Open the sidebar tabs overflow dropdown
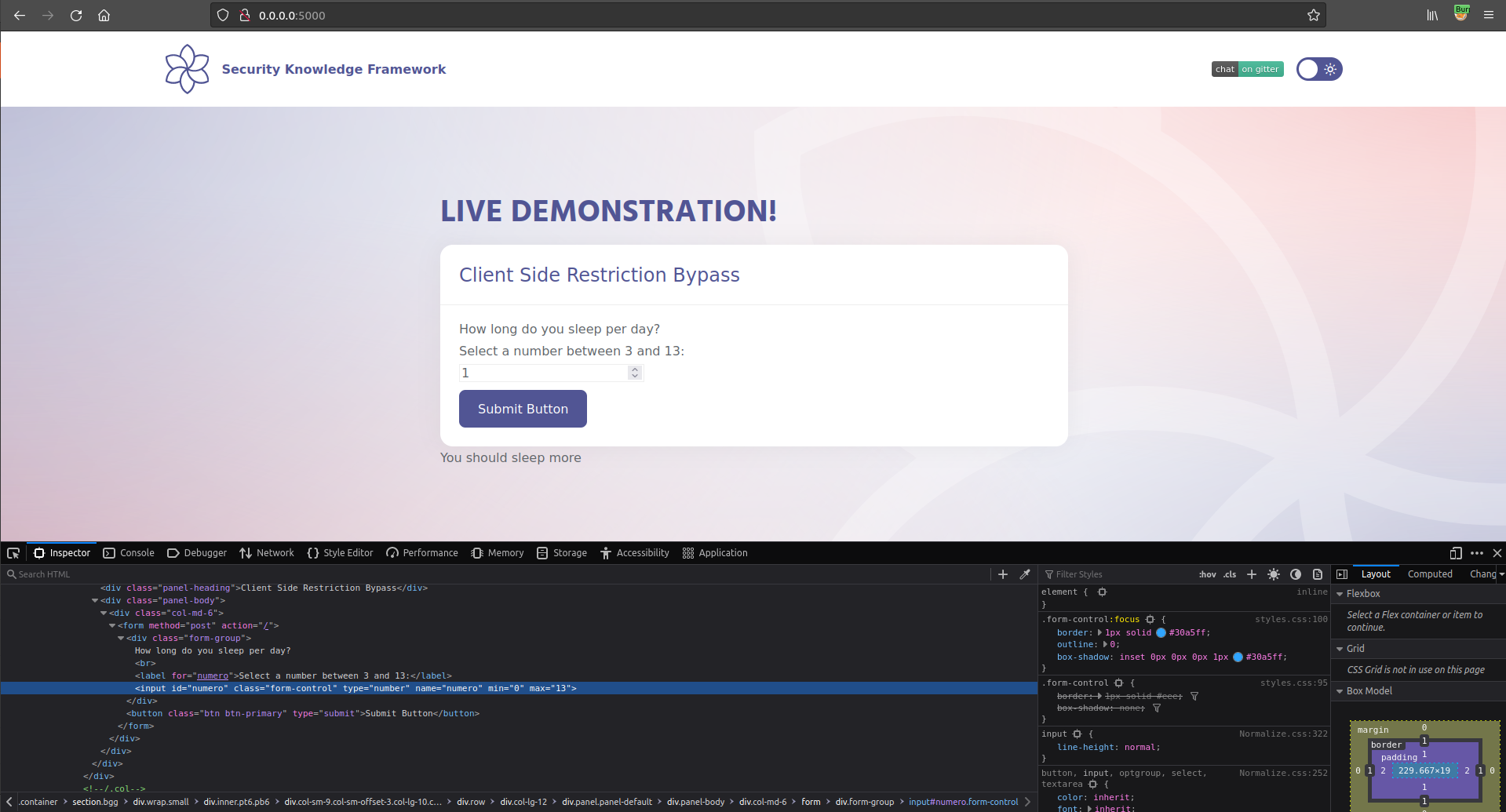 tap(1501, 574)
